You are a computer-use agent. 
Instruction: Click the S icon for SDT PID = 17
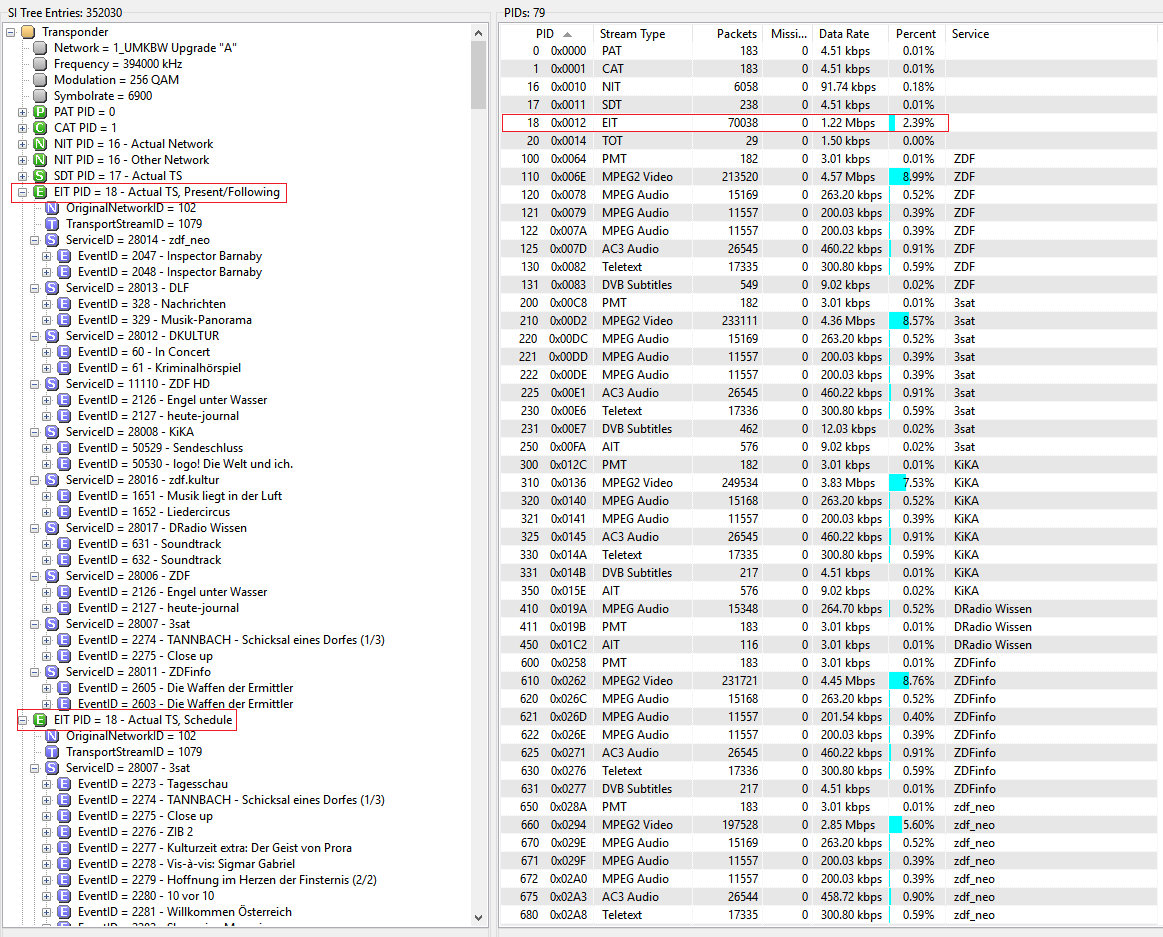point(40,176)
